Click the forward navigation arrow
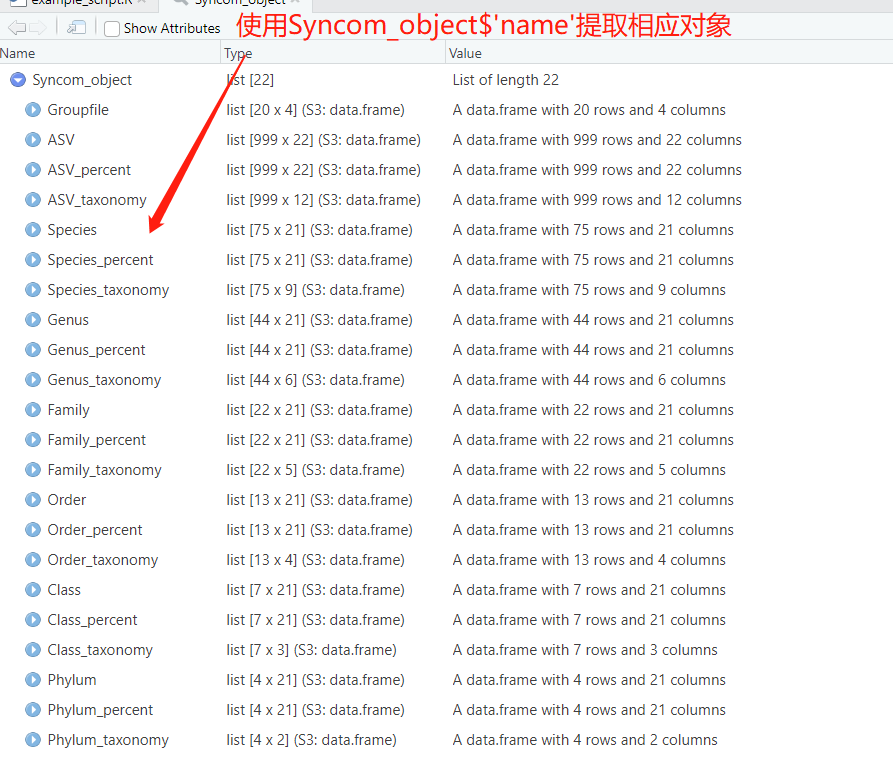 (37, 28)
